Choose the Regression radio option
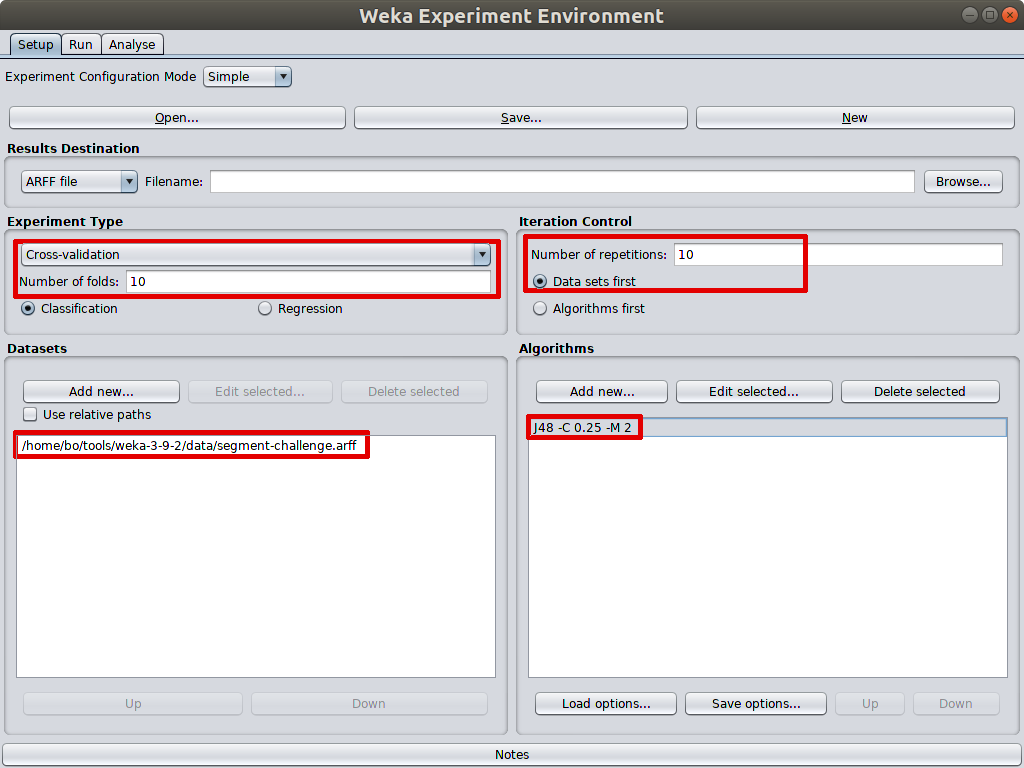 [x=264, y=308]
